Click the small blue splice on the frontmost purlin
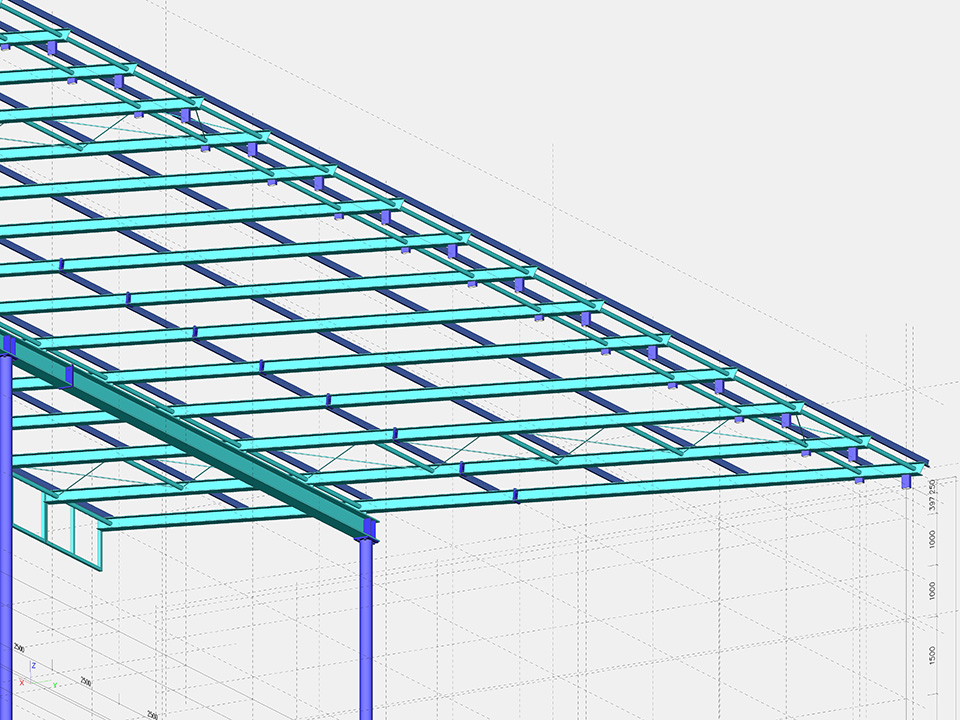The height and width of the screenshot is (720, 960). click(x=516, y=494)
